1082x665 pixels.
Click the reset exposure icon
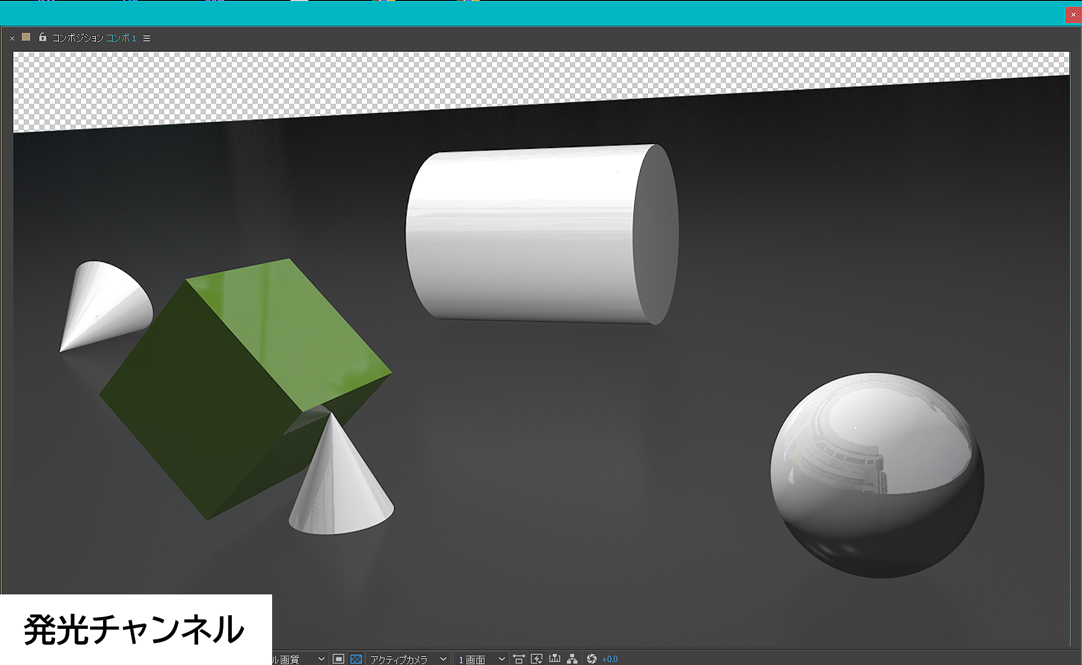click(x=591, y=659)
